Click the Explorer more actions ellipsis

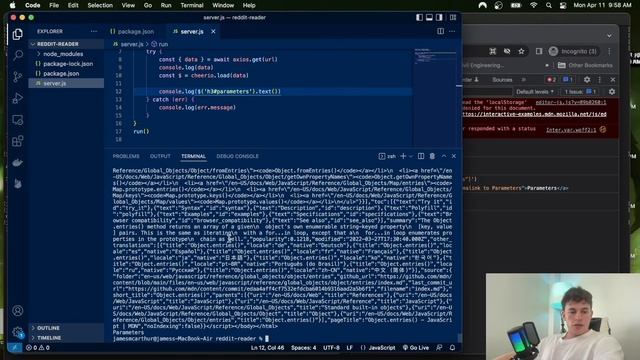[x=94, y=31]
